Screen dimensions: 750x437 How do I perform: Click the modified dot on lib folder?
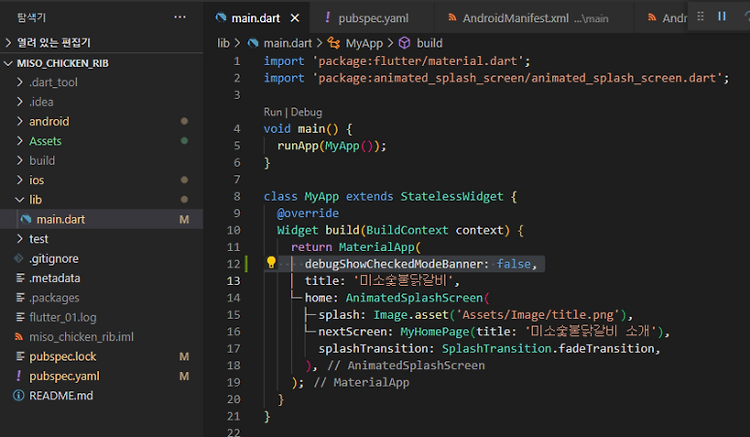[184, 200]
